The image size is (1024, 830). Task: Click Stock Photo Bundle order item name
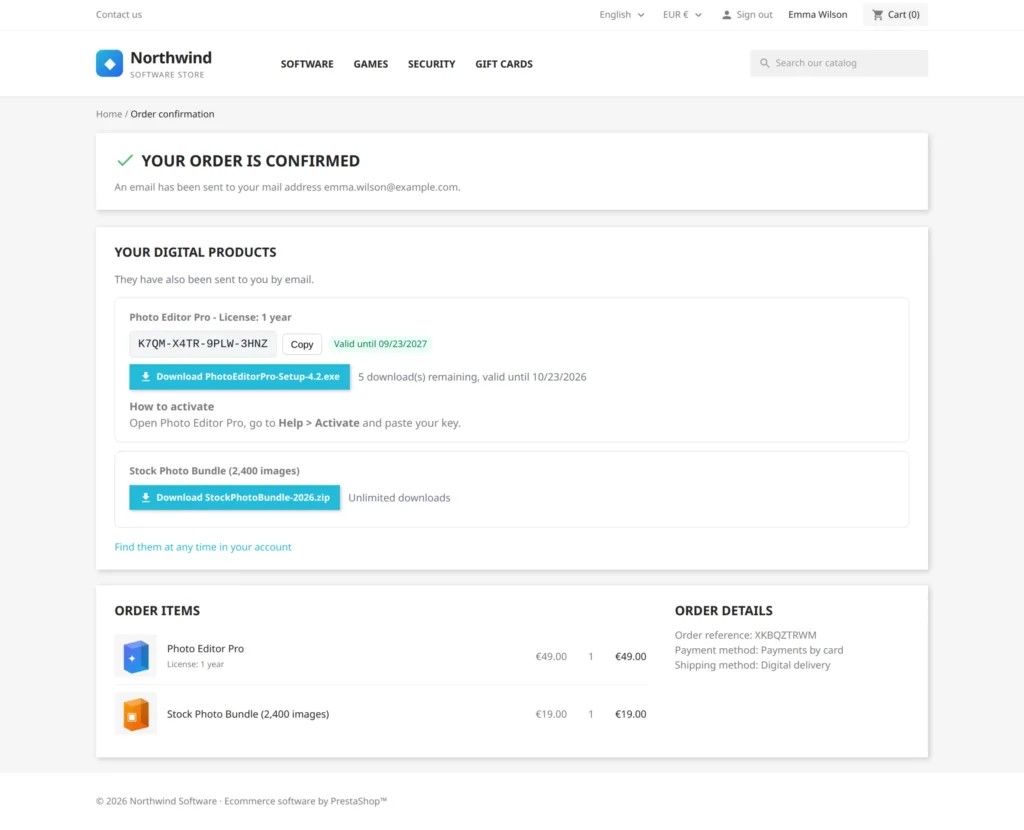[x=248, y=714]
